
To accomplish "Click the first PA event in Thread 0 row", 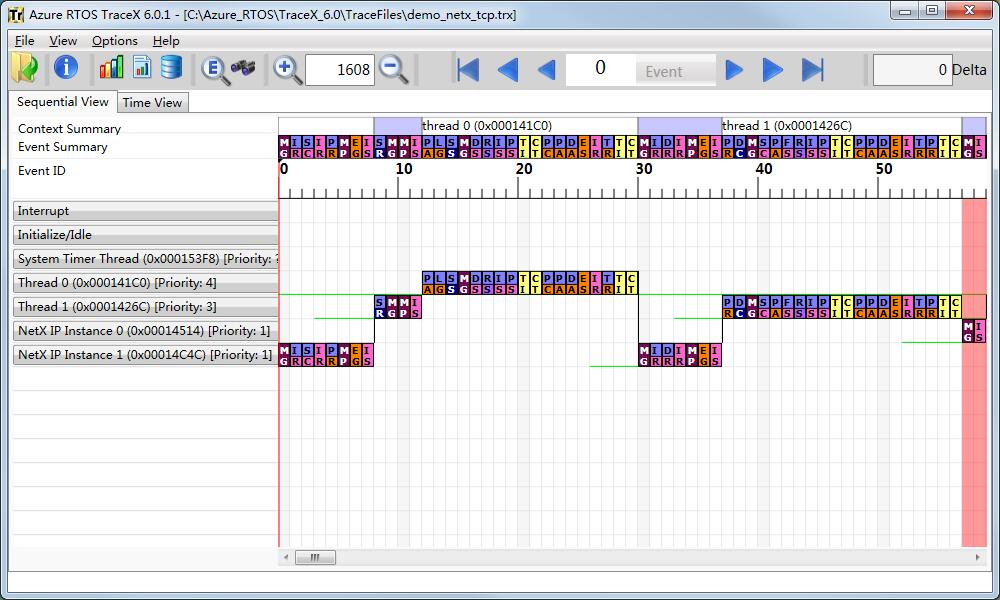I will pos(428,283).
